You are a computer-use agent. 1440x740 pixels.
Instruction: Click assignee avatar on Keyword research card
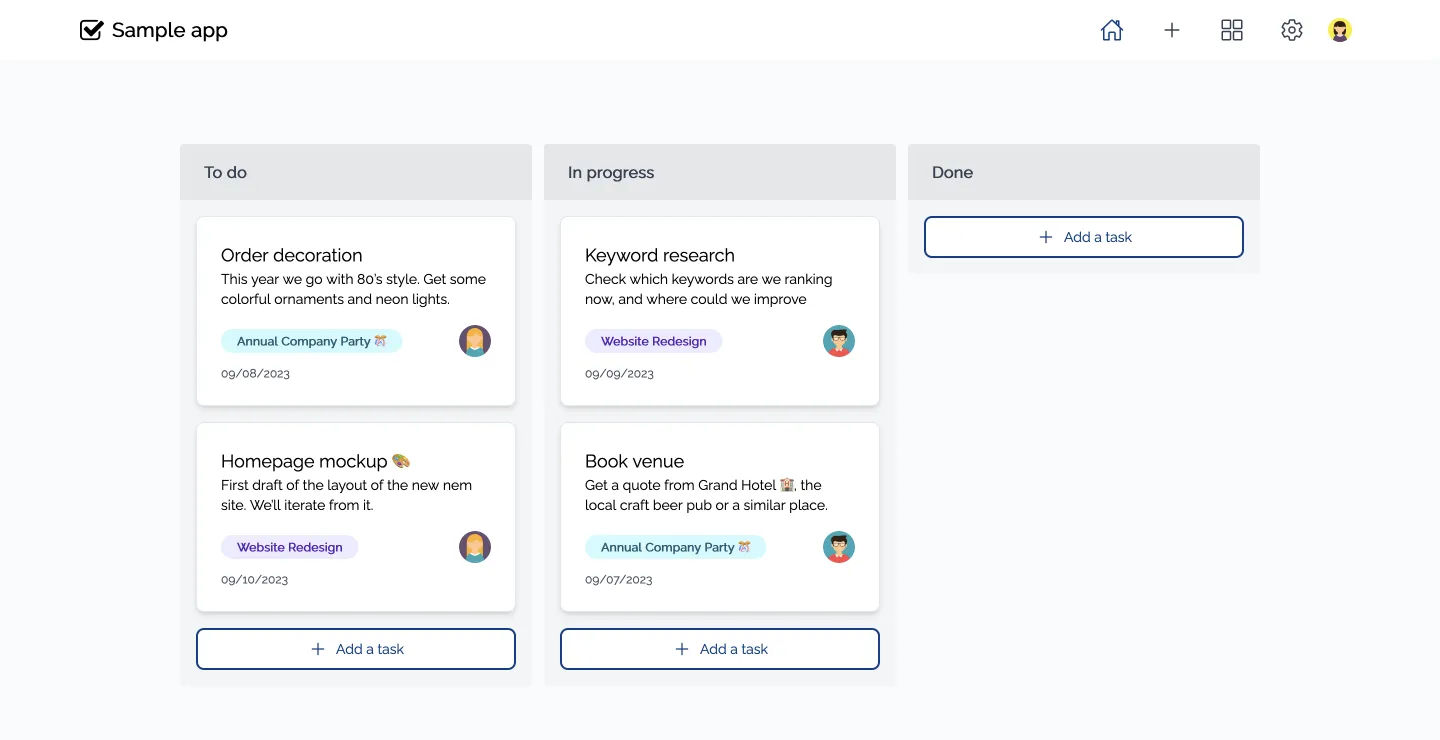pos(839,341)
